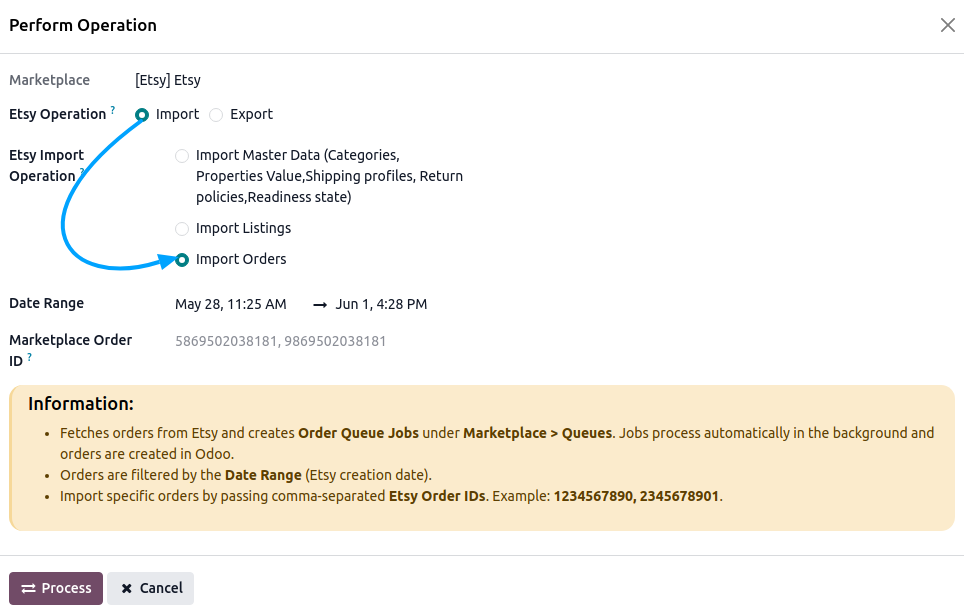The height and width of the screenshot is (612, 964).
Task: Click the Perform Operation title
Action: pos(83,26)
